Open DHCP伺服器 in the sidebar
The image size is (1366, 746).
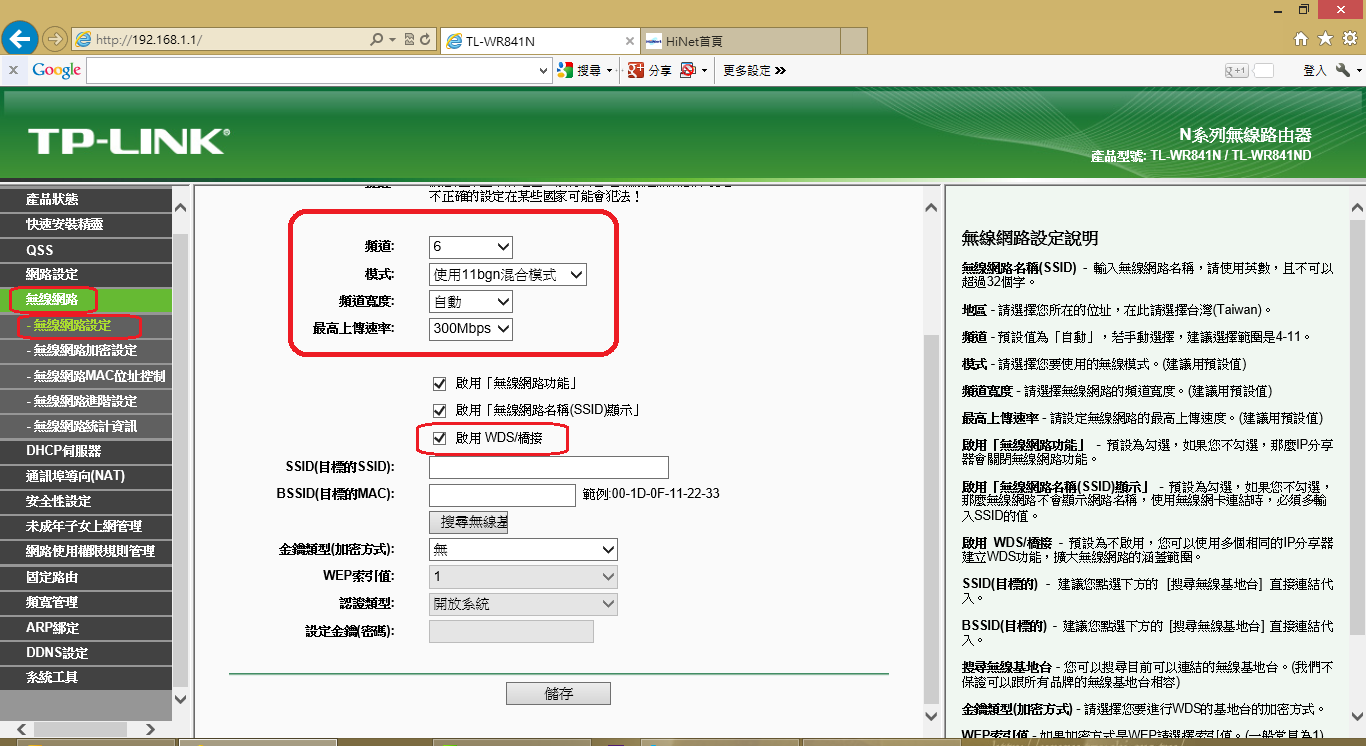(x=86, y=451)
